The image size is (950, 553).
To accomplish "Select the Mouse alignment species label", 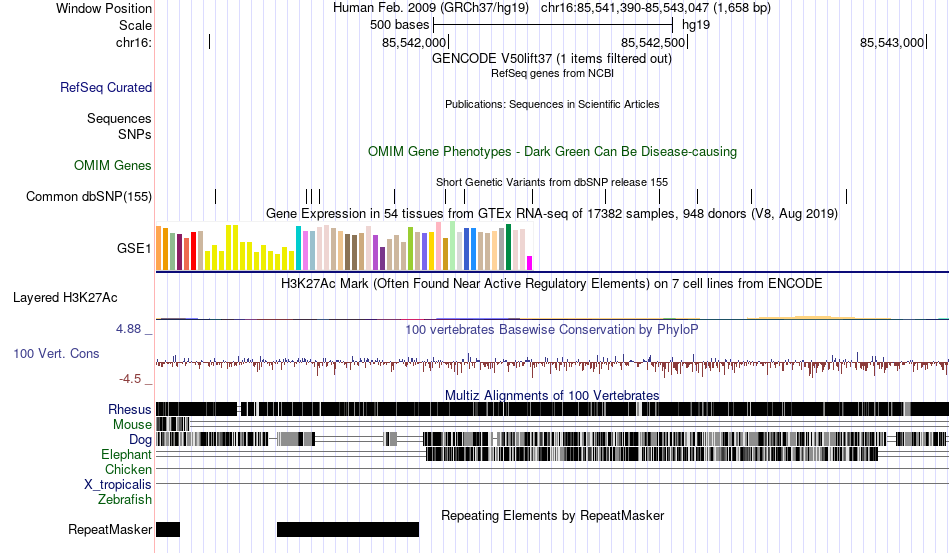I will 132,425.
